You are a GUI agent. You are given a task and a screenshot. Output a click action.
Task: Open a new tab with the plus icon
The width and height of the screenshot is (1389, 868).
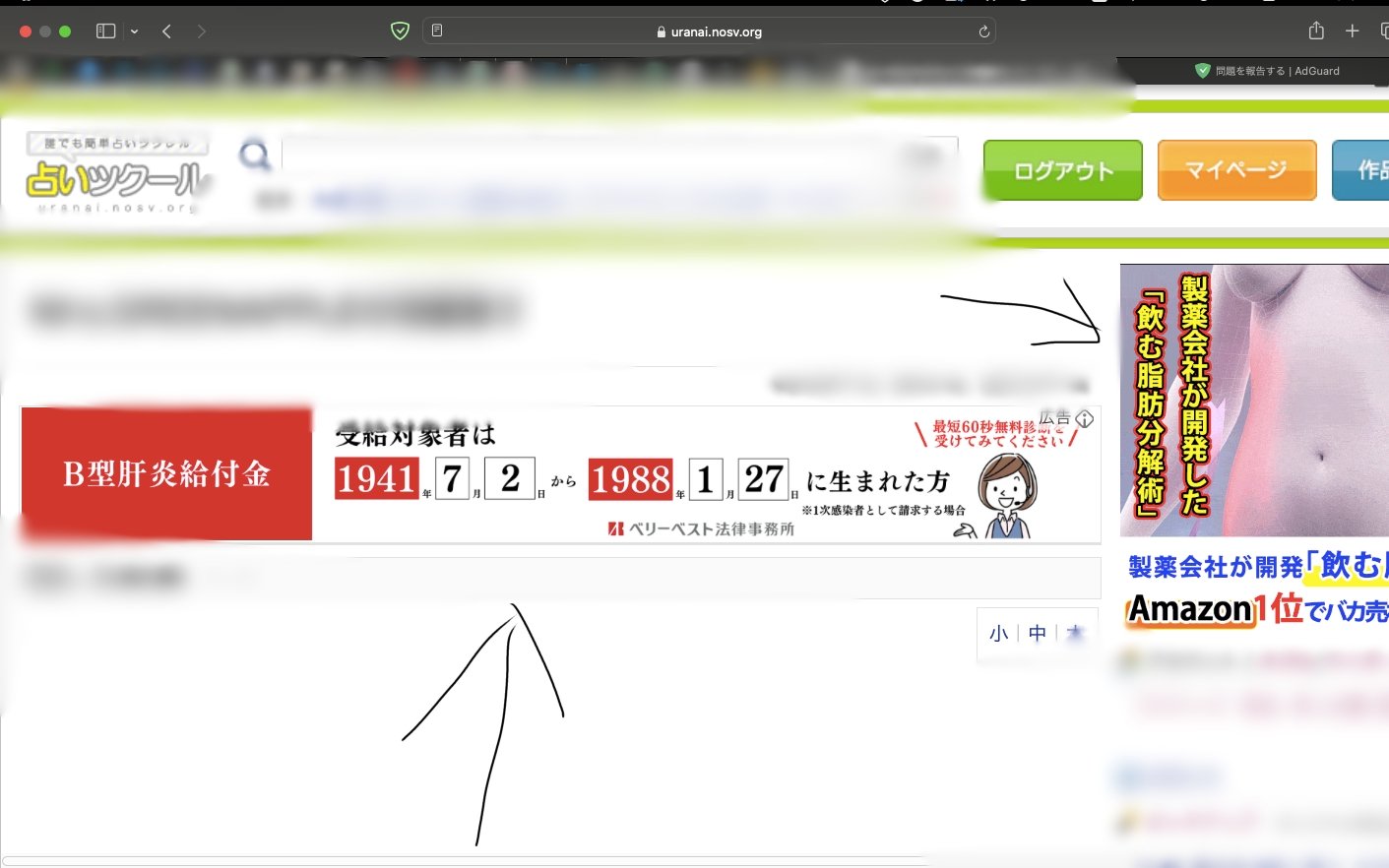[x=1354, y=31]
